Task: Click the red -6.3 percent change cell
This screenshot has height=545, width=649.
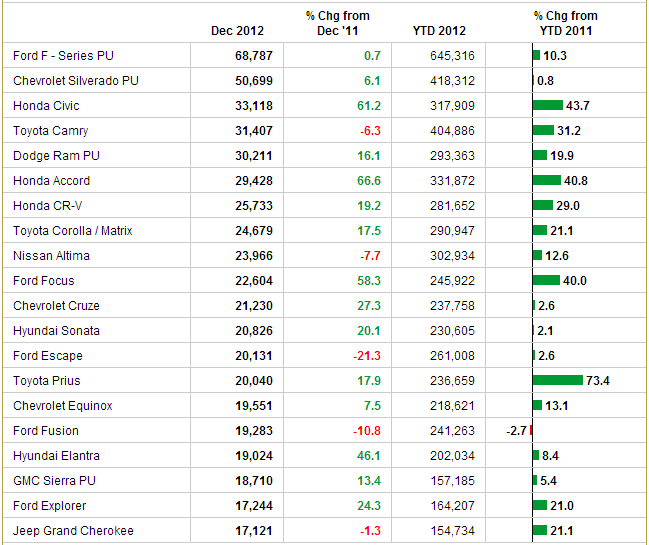Action: point(370,131)
